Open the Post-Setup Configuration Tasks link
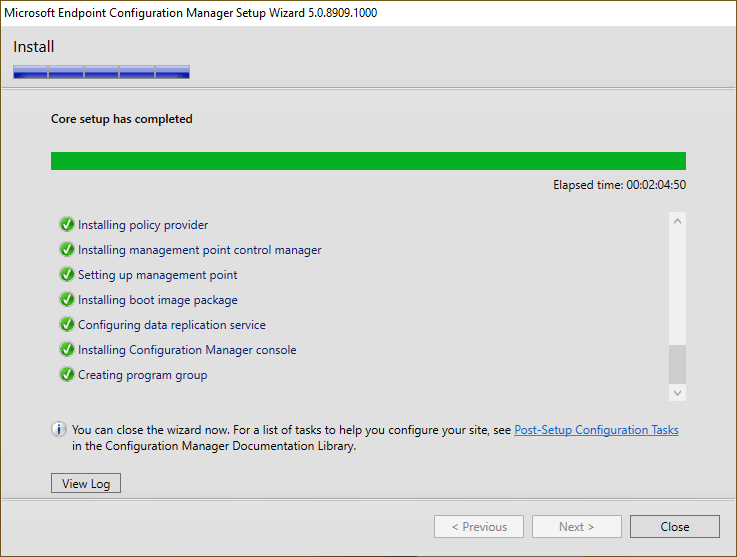Screen dimensions: 737x557 [596, 430]
